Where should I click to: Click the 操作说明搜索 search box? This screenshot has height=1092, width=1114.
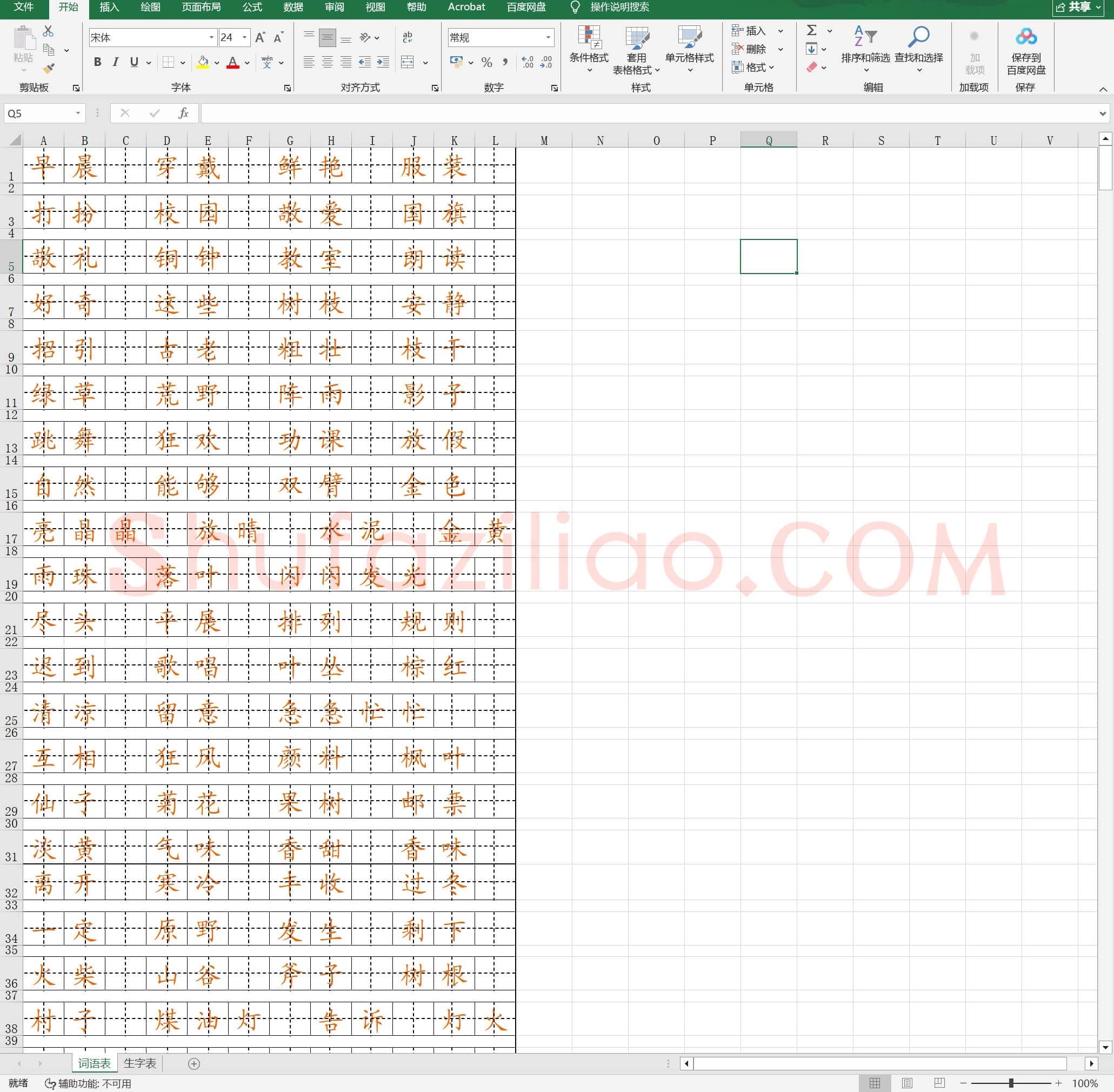620,7
